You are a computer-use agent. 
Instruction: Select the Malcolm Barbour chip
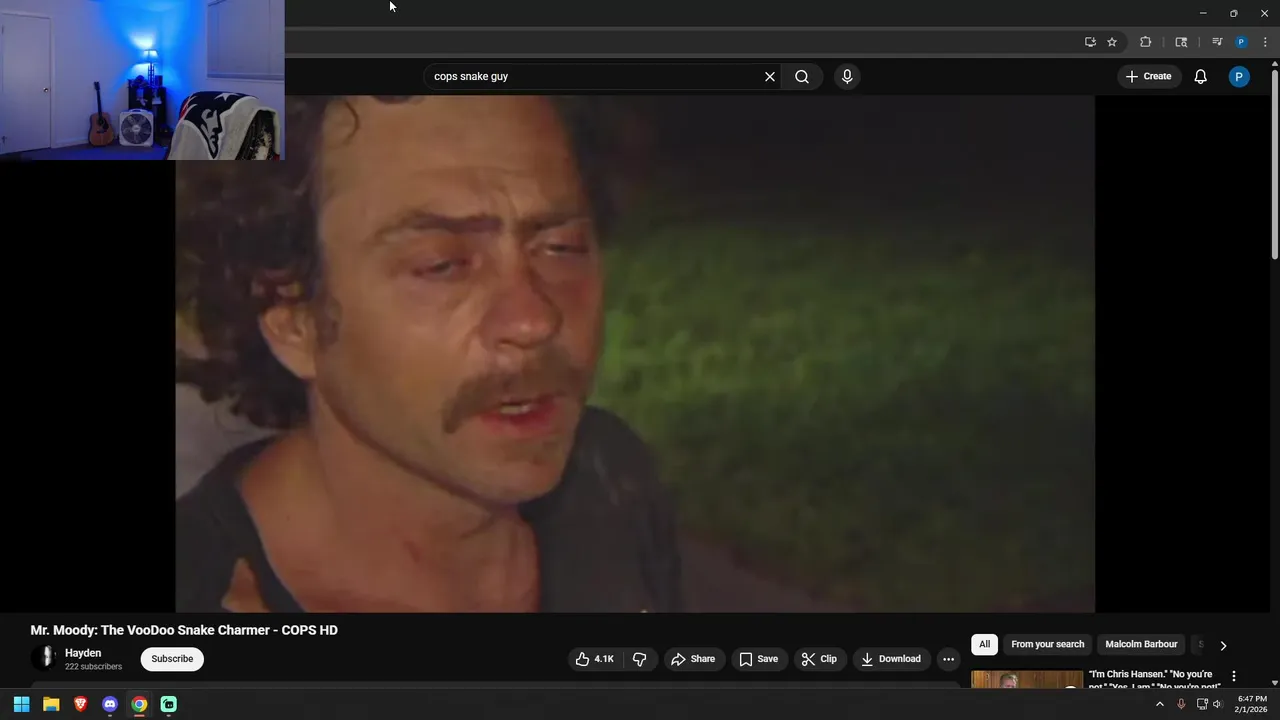(1141, 645)
